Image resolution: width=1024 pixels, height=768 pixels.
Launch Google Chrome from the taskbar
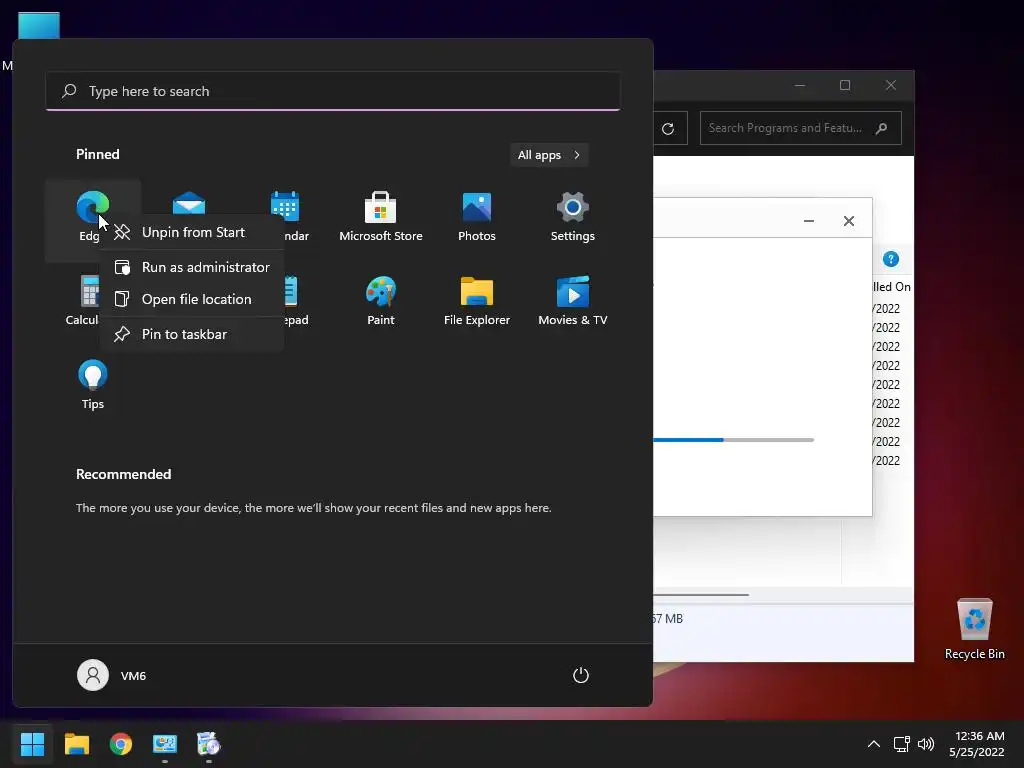pyautogui.click(x=121, y=744)
